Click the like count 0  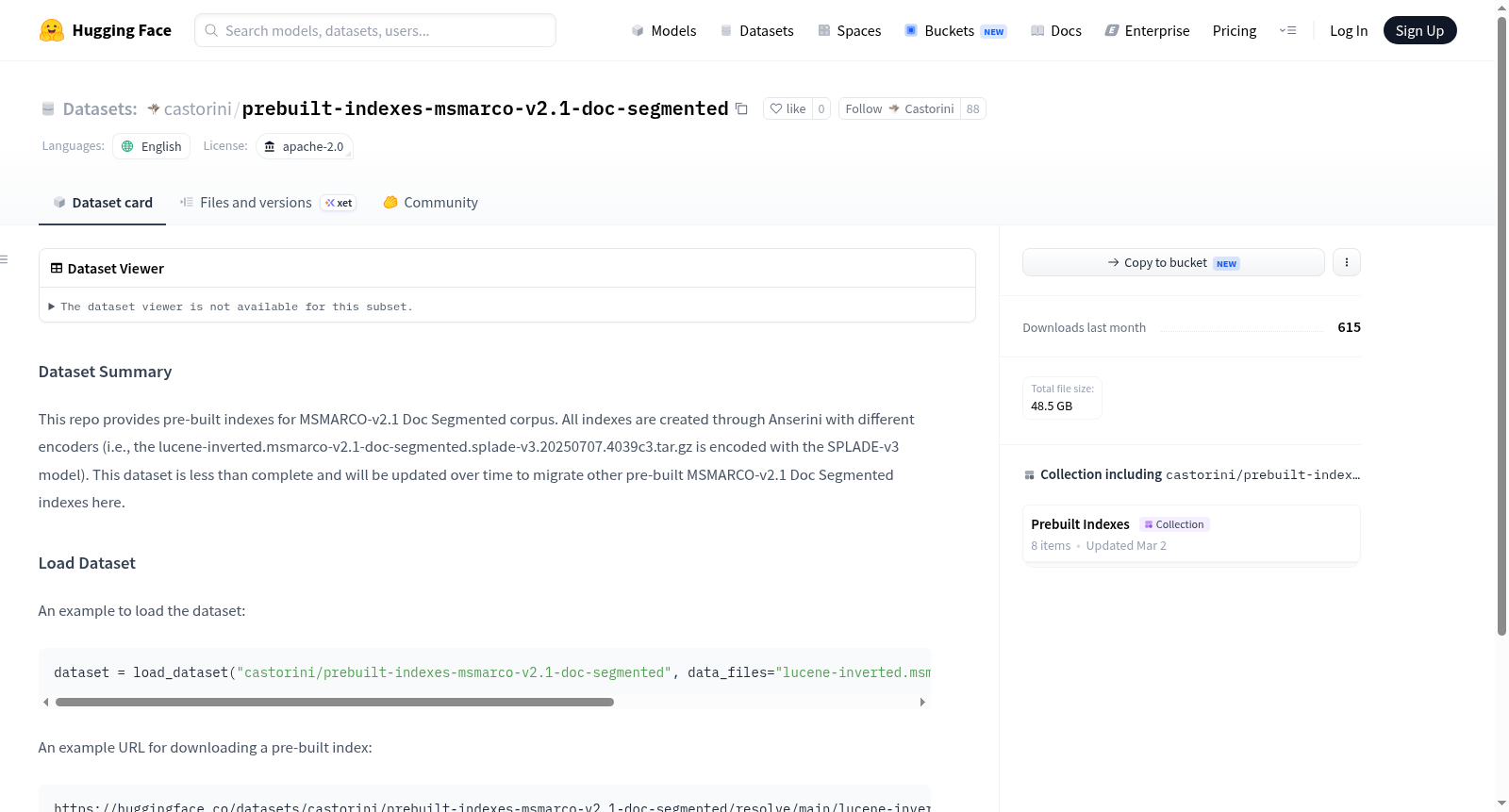pos(821,108)
